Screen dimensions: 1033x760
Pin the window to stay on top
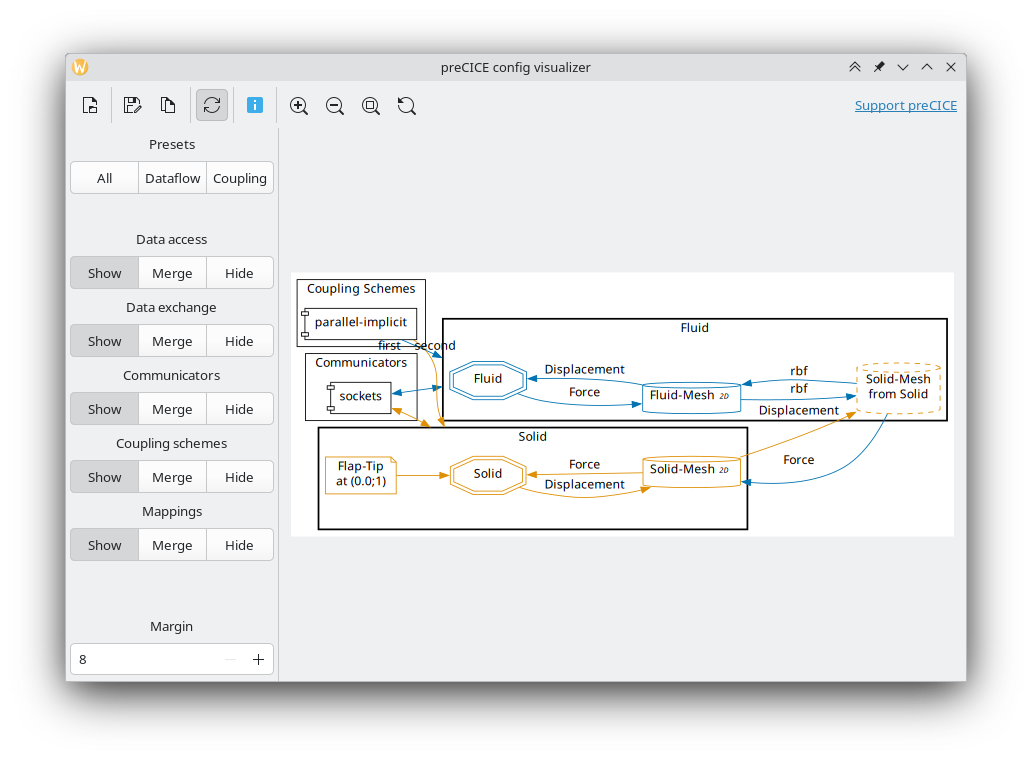click(878, 66)
